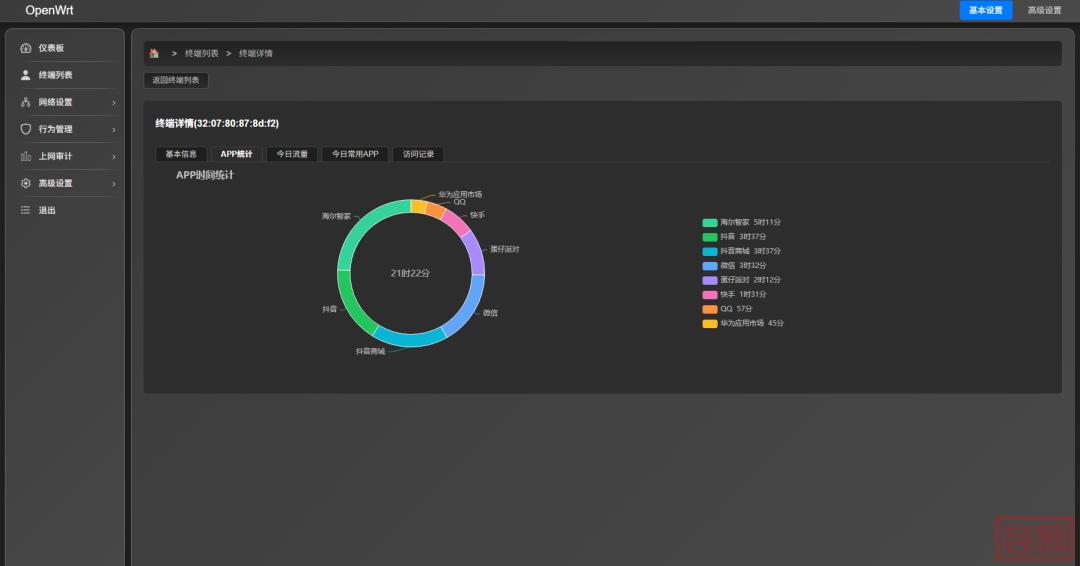Click the 上网审计 bar chart icon

pyautogui.click(x=26, y=156)
